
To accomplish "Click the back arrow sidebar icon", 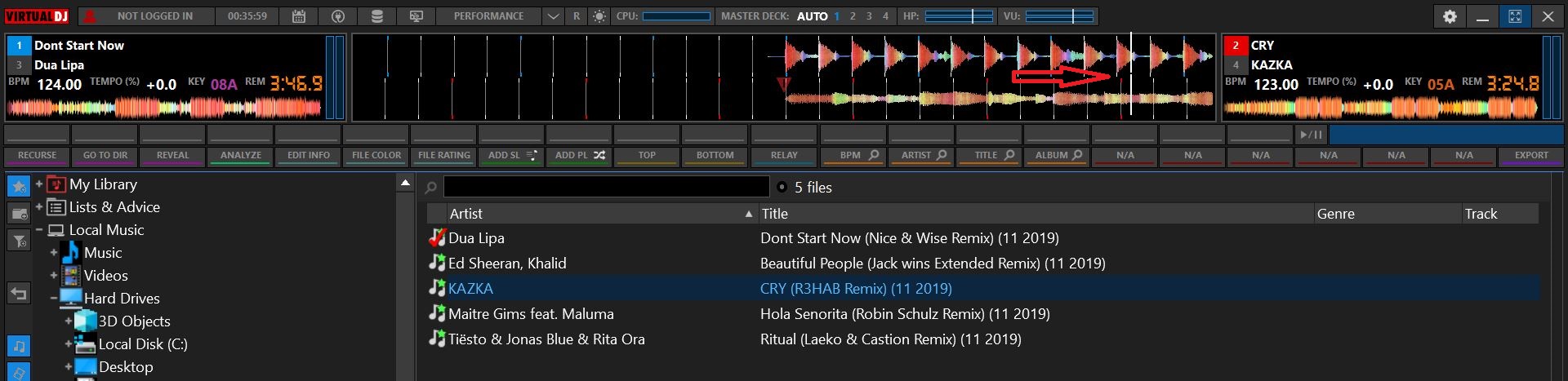I will tap(19, 293).
